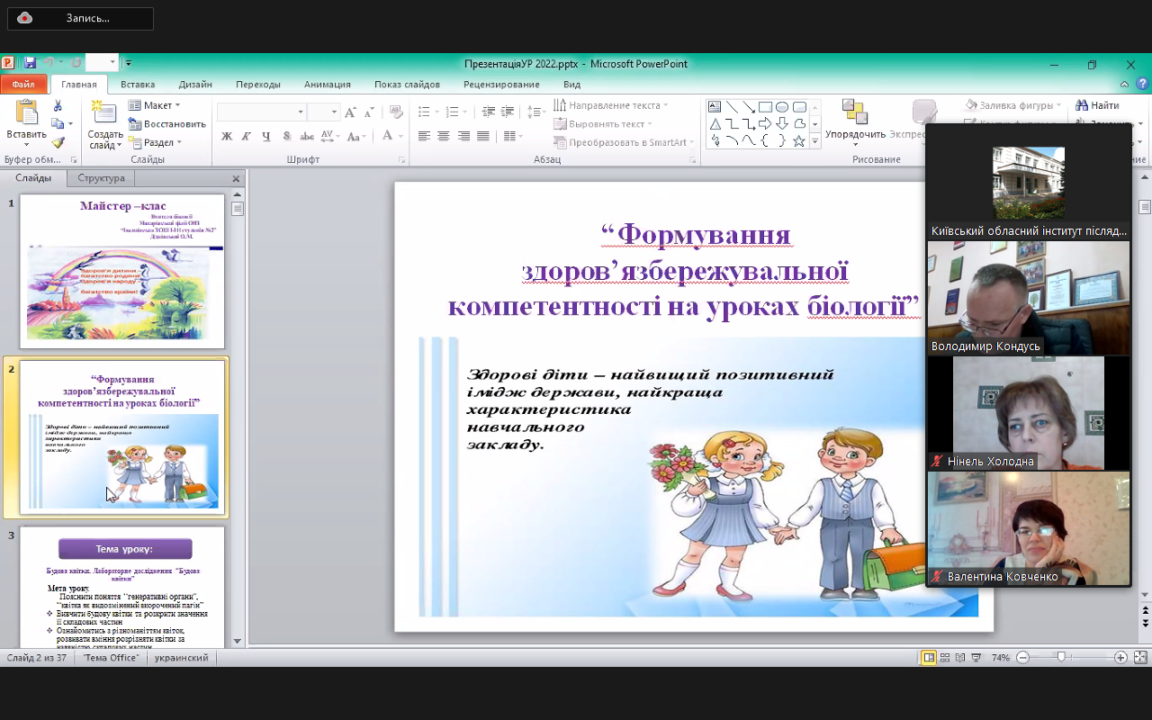Click the Восстановить button

(x=168, y=123)
